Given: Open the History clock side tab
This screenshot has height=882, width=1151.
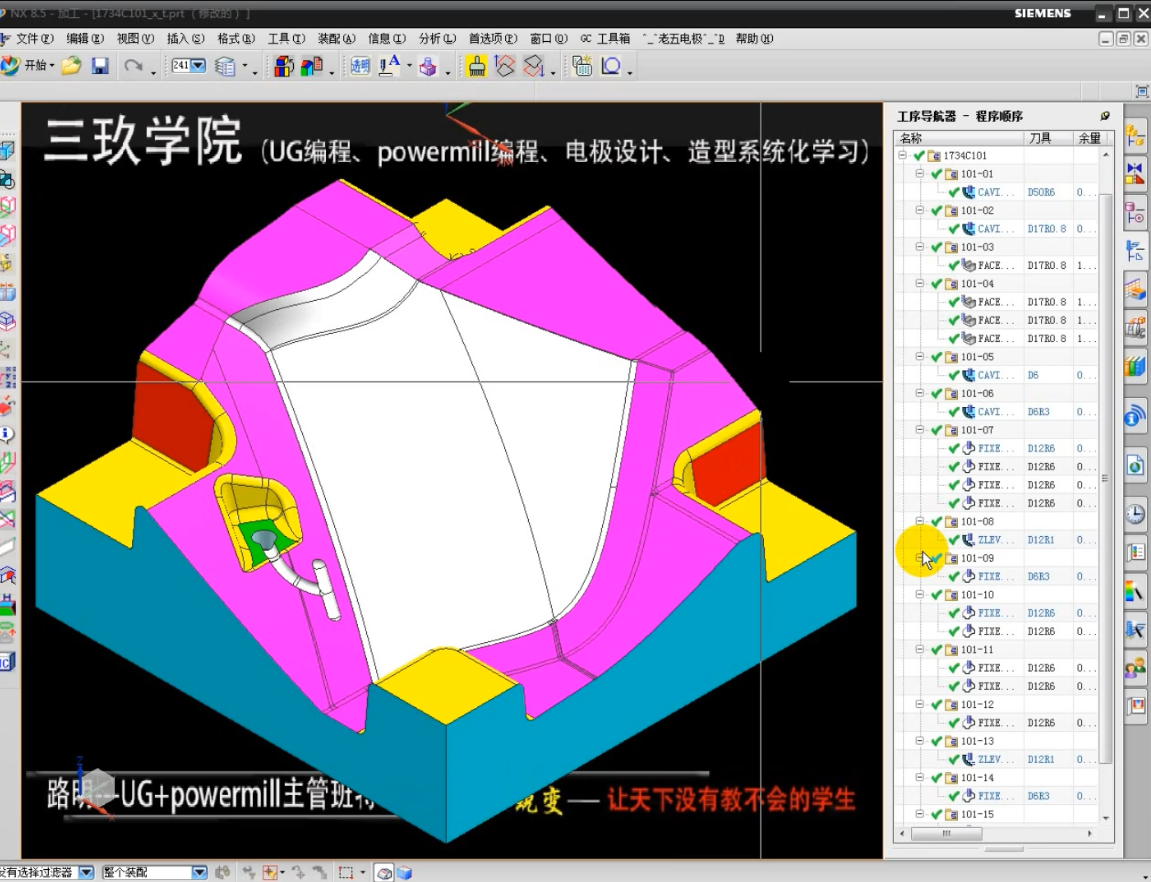Looking at the screenshot, I should click(1135, 513).
